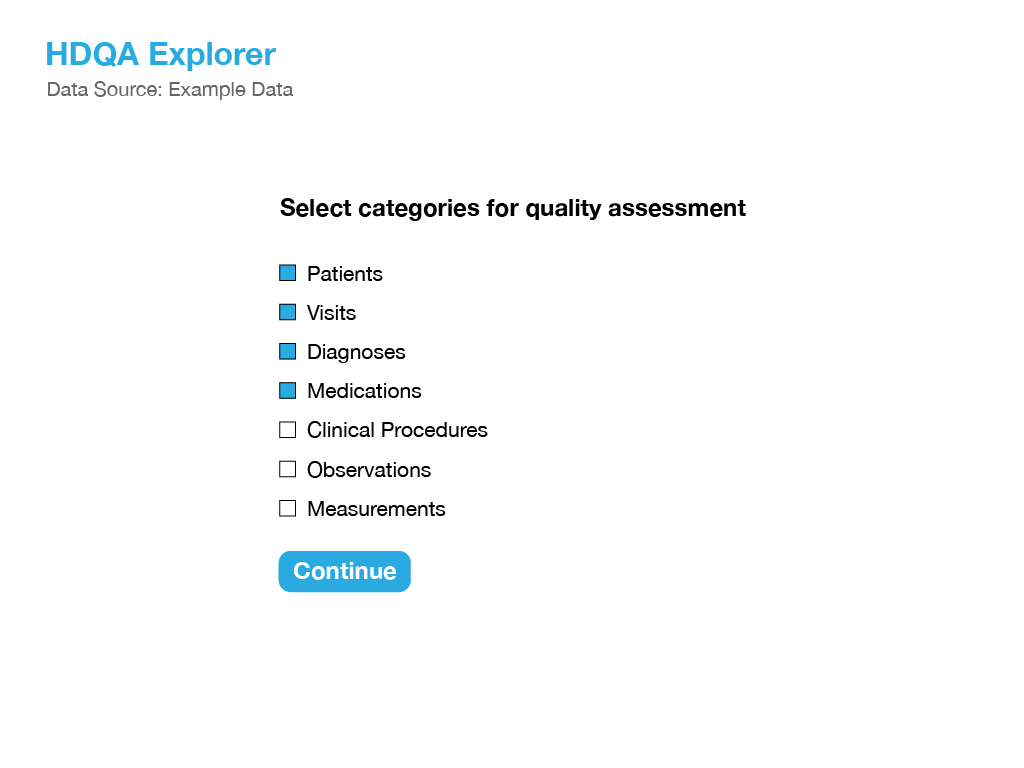
Task: Enable the Clinical Procedures checkbox
Action: [287, 430]
